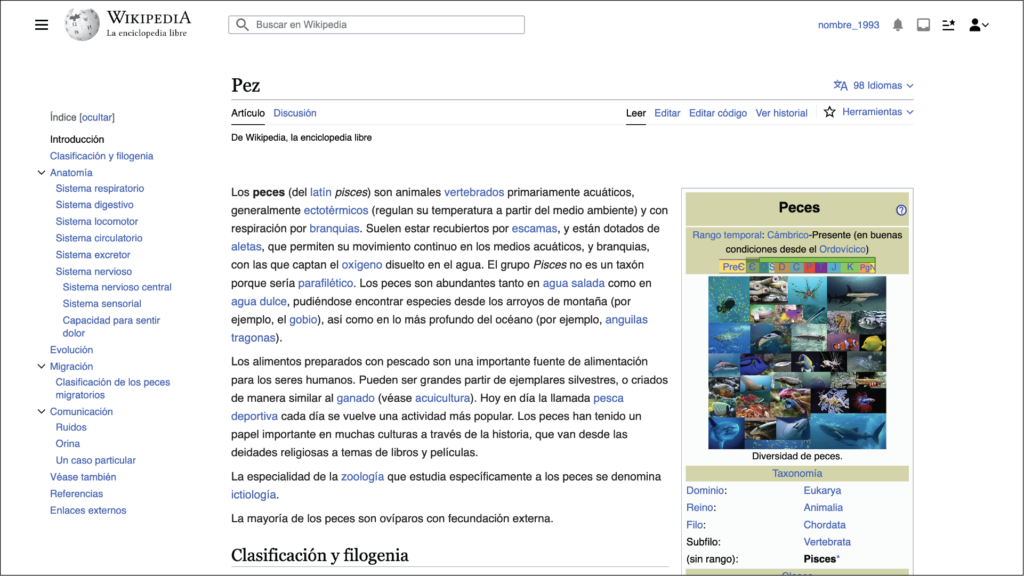The width and height of the screenshot is (1024, 576).
Task: Open the watchlist icon
Action: coord(949,24)
